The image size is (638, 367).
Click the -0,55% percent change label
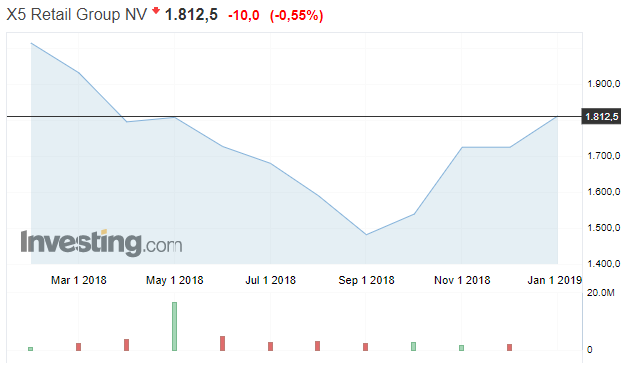(x=297, y=15)
